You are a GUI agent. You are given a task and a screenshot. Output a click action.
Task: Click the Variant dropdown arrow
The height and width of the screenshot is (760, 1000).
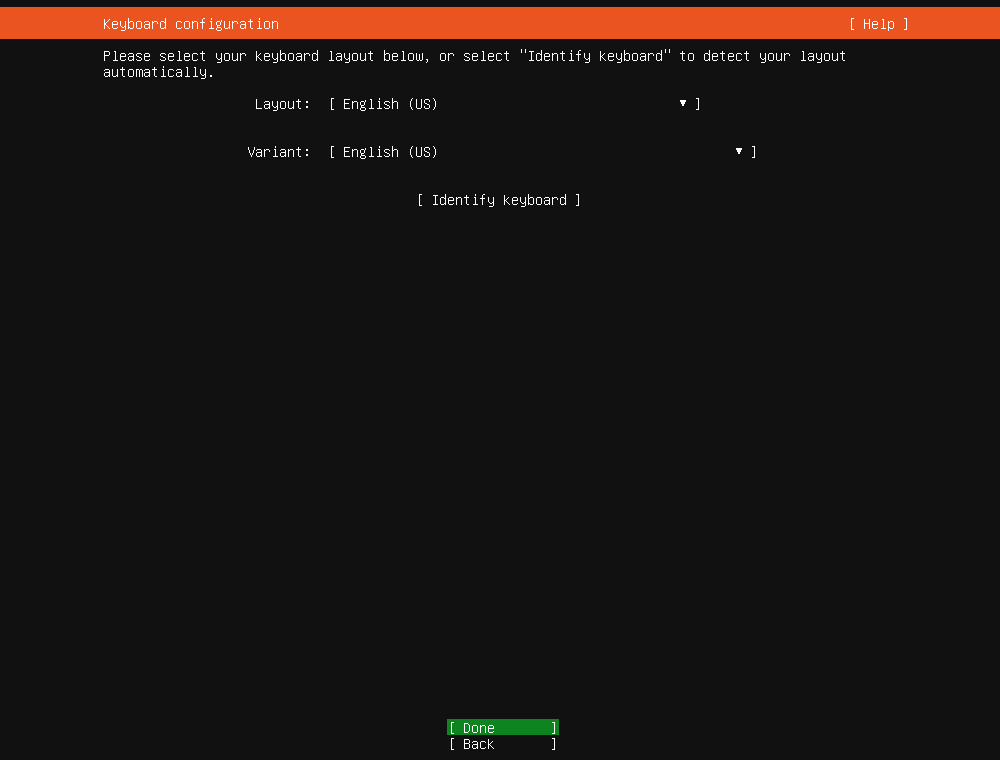pyautogui.click(x=739, y=151)
